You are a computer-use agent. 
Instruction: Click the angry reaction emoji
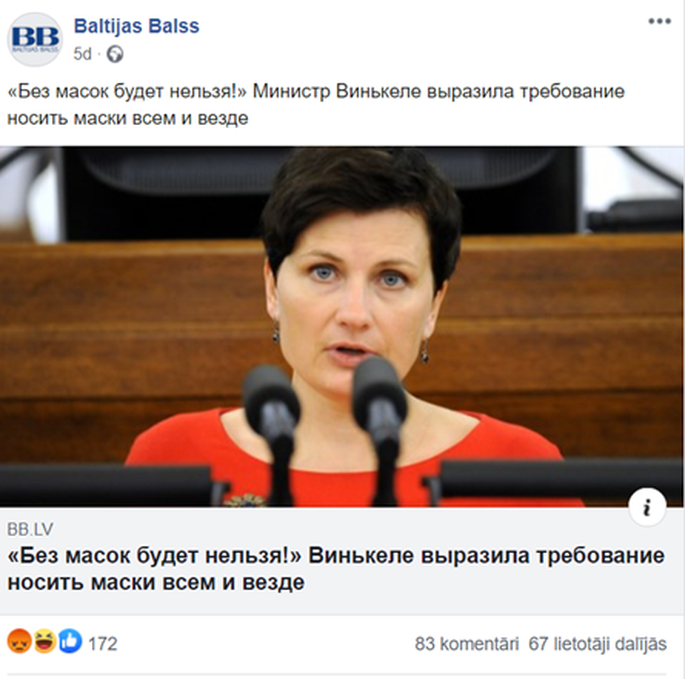[19, 641]
